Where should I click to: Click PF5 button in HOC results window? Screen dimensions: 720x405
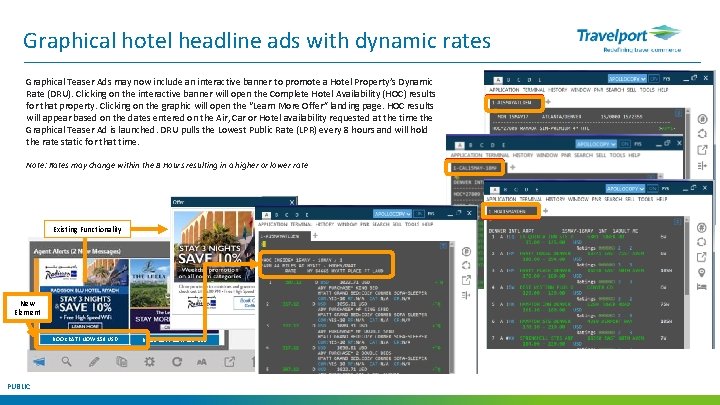[x=431, y=214]
